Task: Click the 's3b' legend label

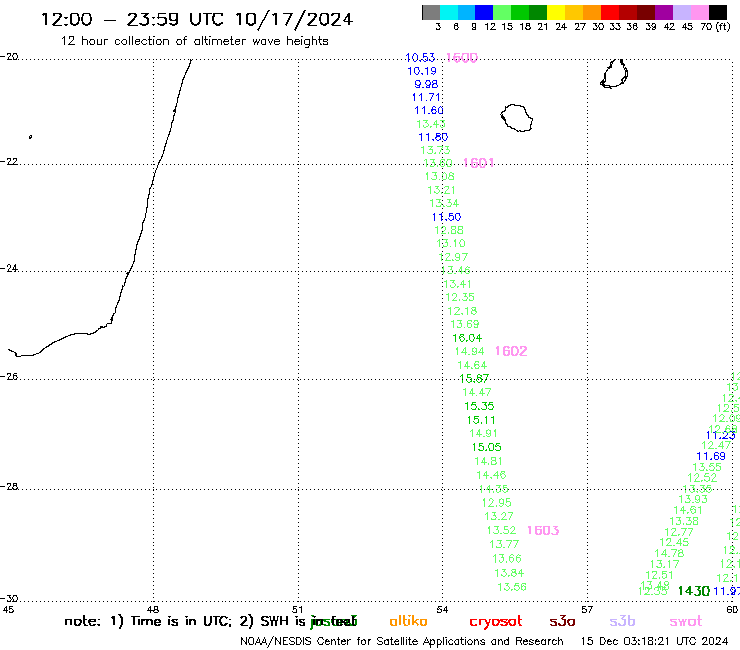Action: pos(622,621)
